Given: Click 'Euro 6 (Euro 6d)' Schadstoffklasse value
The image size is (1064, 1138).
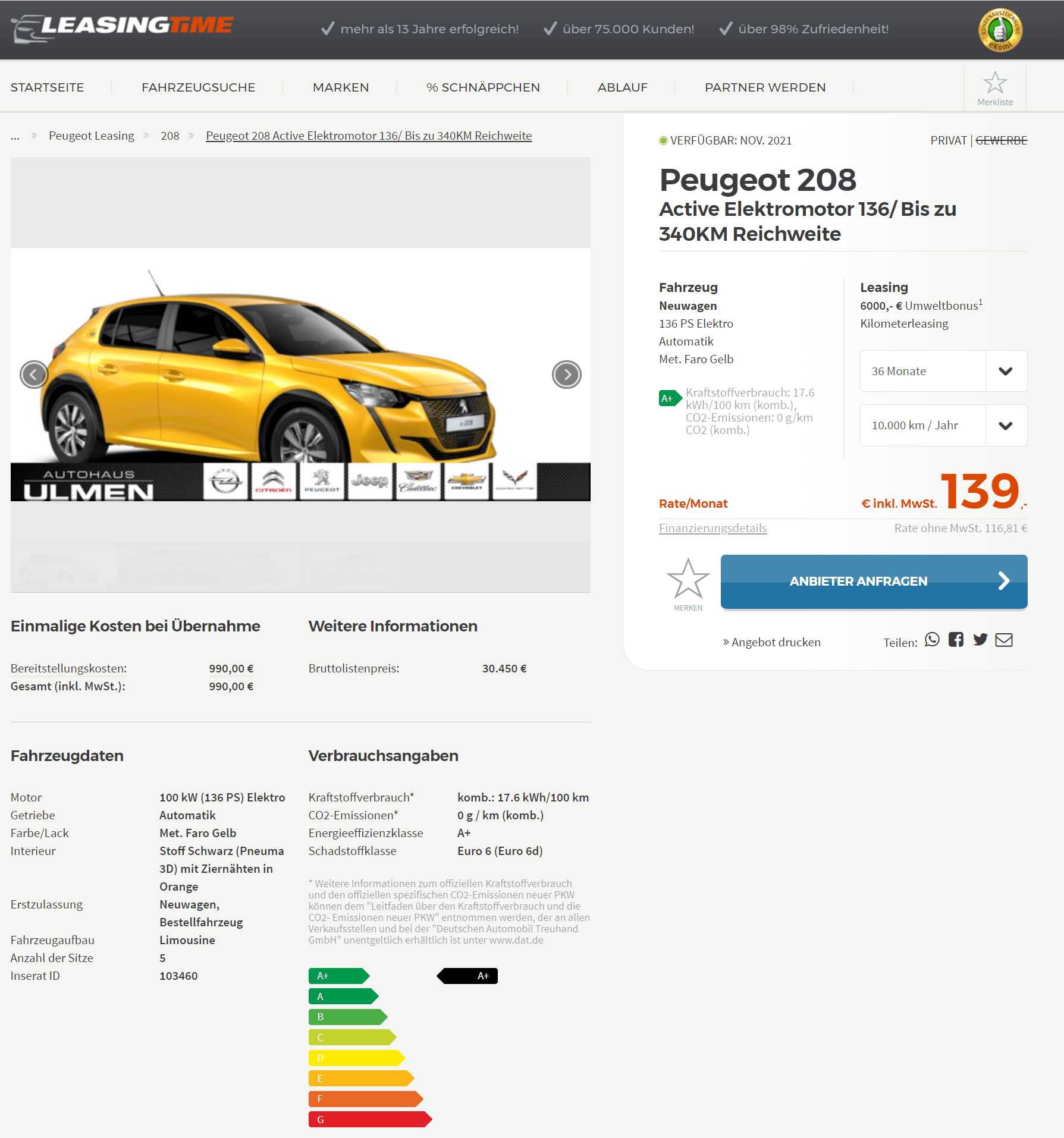Looking at the screenshot, I should point(500,851).
